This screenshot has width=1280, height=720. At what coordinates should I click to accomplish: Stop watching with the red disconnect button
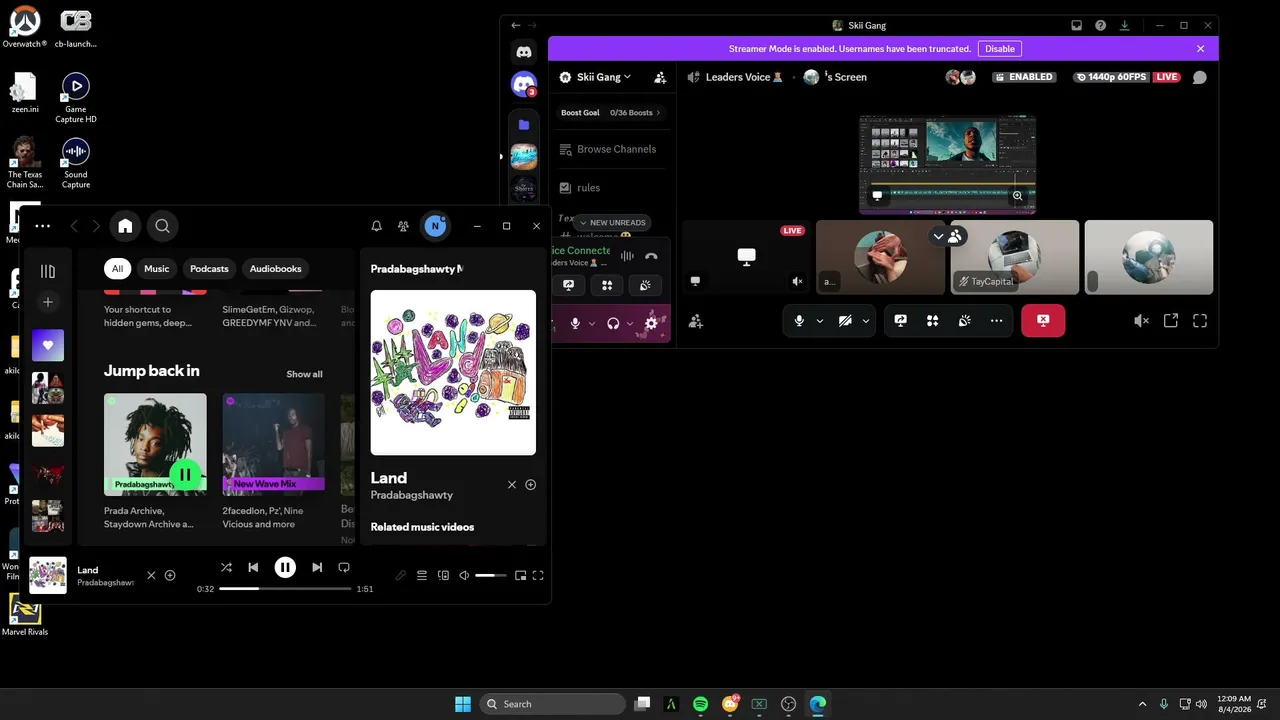point(1043,321)
